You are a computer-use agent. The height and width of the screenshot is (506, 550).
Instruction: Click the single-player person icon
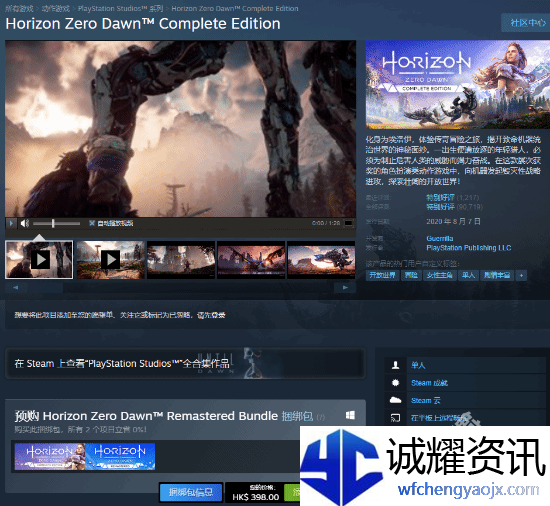(x=395, y=365)
